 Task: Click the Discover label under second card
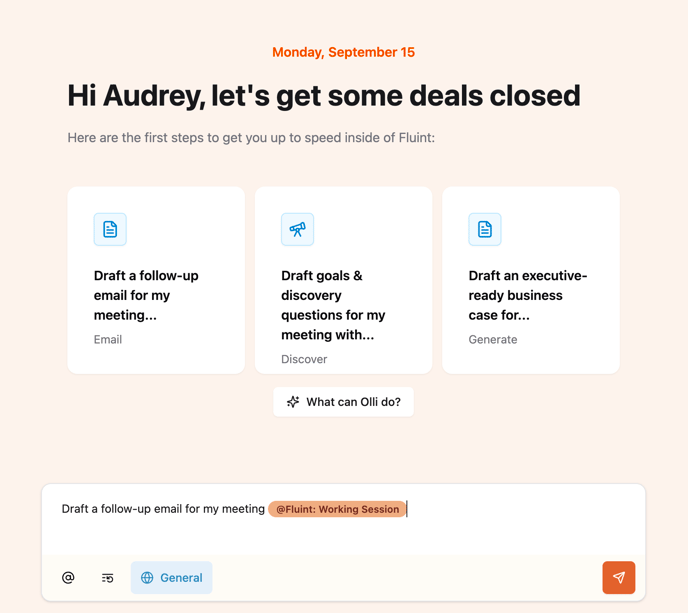pyautogui.click(x=304, y=359)
